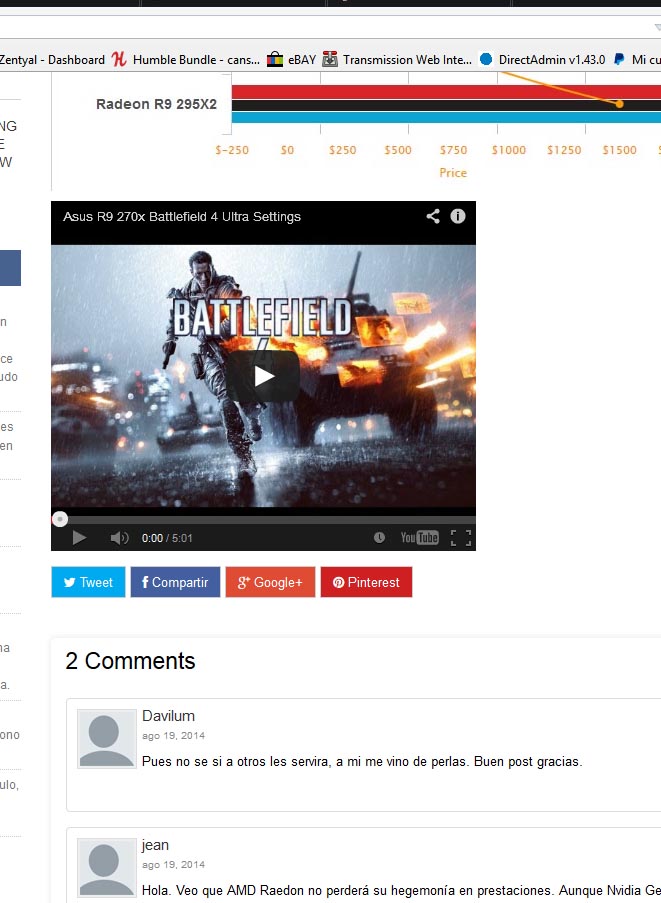Click the Radeon R9 295X2 chart label
Viewport: 661px width, 903px height.
coord(156,104)
